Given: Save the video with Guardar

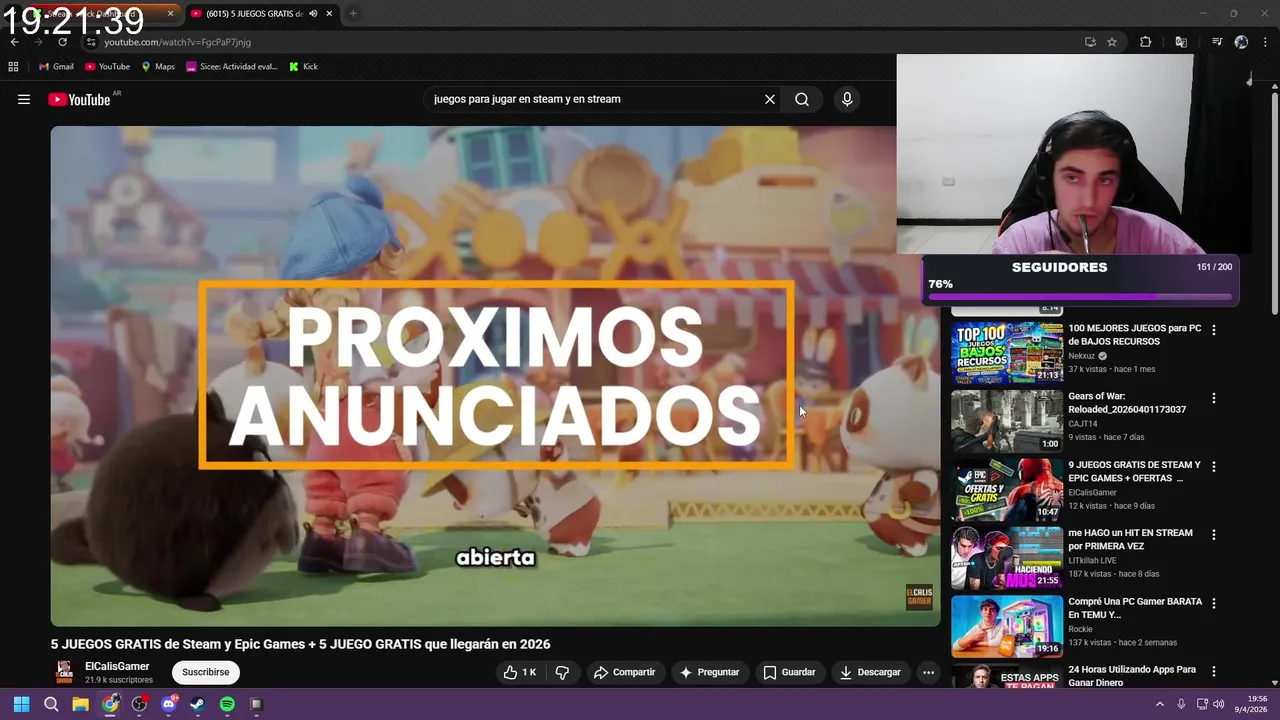Looking at the screenshot, I should coord(789,672).
